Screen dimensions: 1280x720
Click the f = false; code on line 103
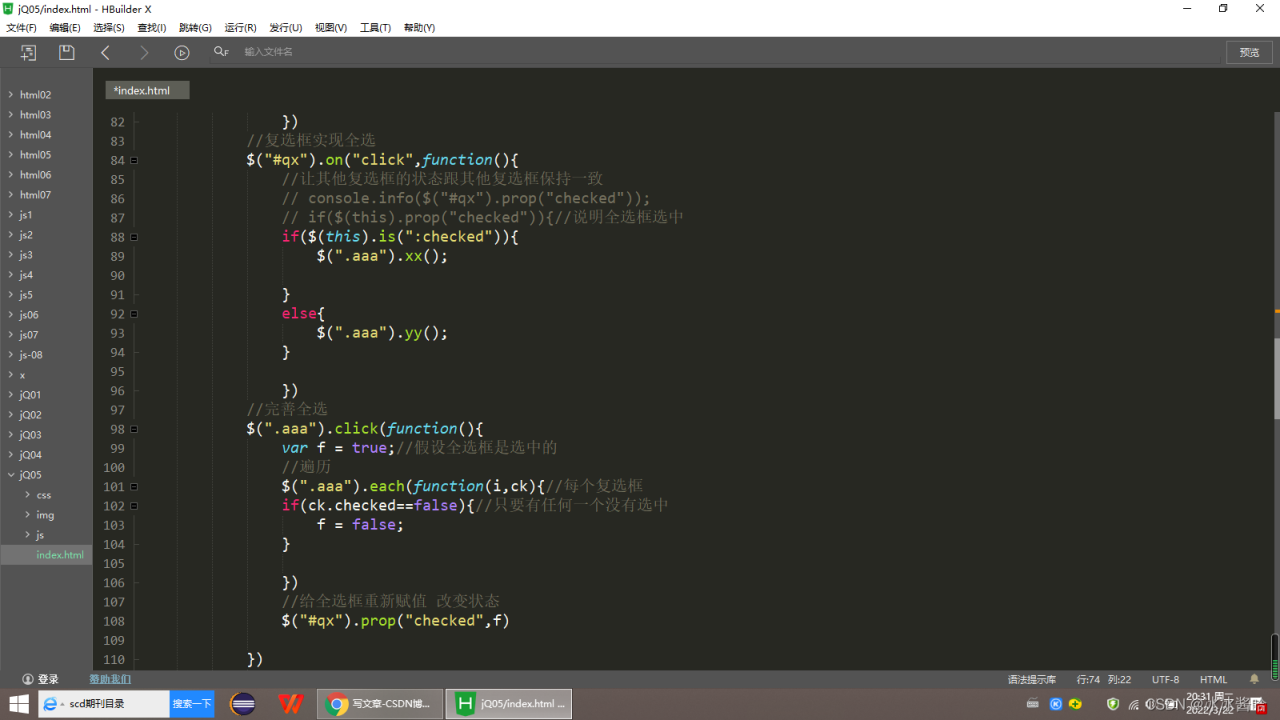pos(360,525)
